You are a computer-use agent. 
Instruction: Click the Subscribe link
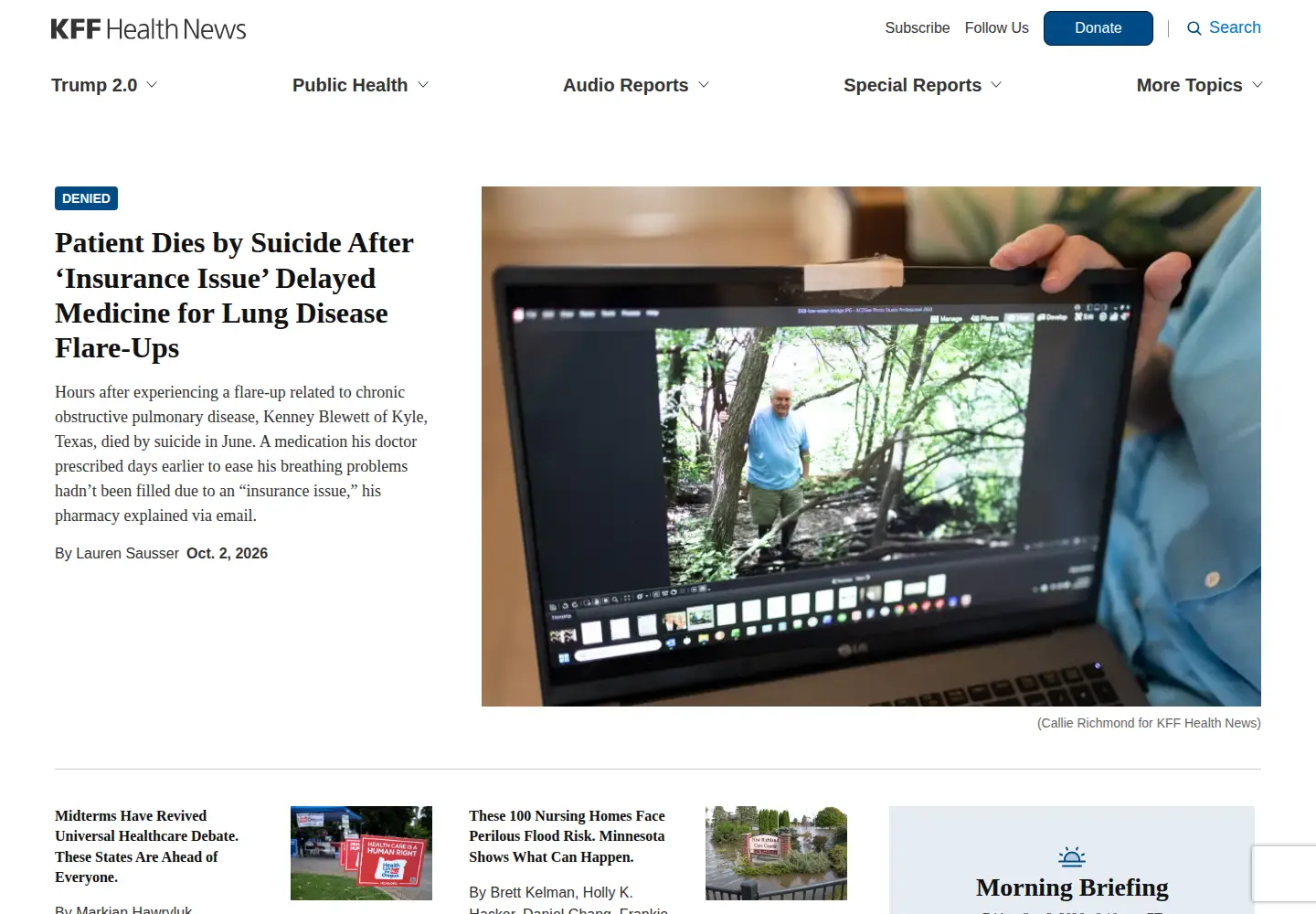(x=918, y=28)
